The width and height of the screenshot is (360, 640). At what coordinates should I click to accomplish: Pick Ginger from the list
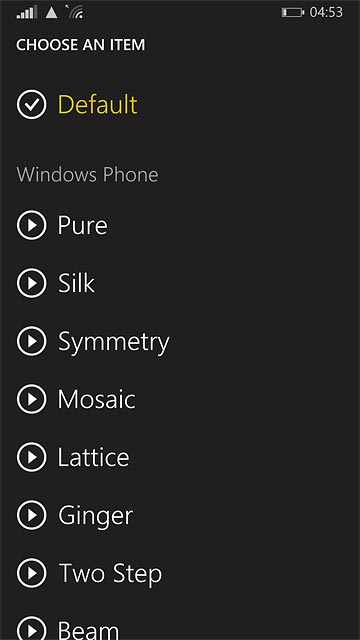pos(96,516)
